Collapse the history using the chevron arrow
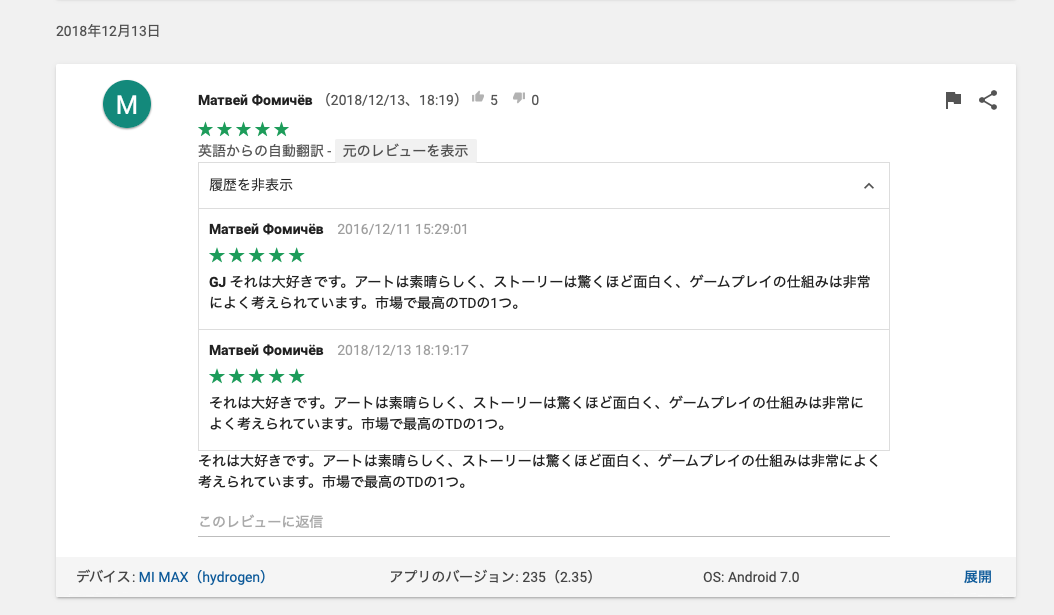The image size is (1054, 615). point(868,185)
